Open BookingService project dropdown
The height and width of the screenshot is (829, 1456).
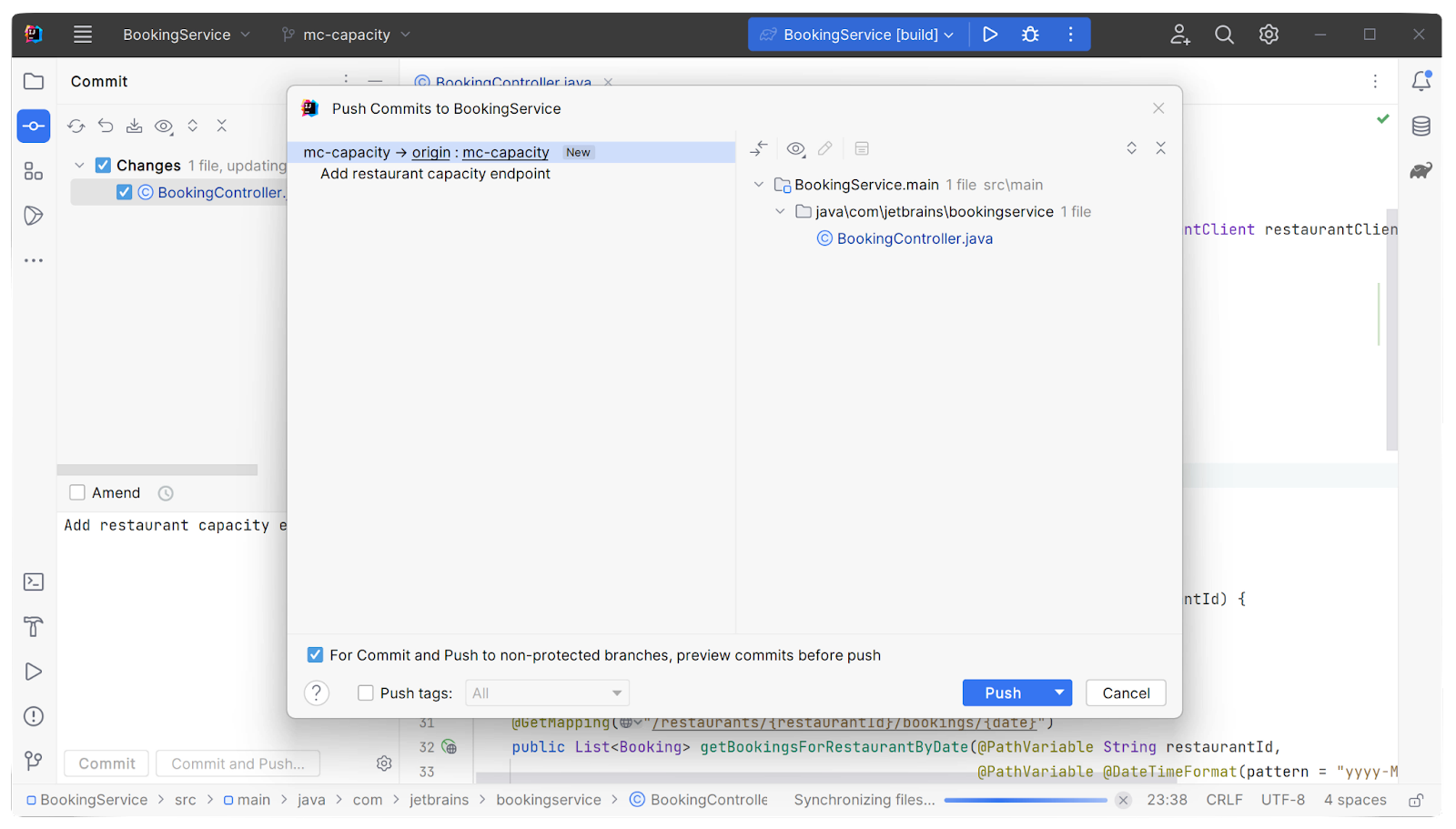[x=187, y=35]
